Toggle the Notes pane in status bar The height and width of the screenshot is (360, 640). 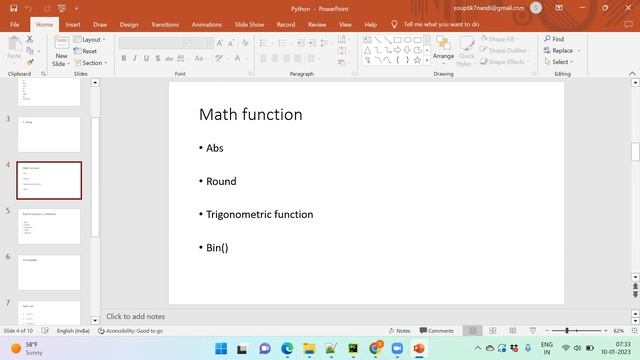coord(399,331)
